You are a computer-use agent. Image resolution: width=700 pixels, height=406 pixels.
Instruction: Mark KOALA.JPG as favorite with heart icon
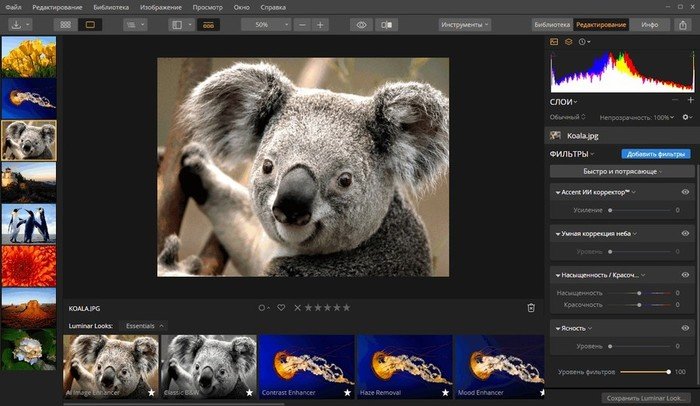[281, 308]
